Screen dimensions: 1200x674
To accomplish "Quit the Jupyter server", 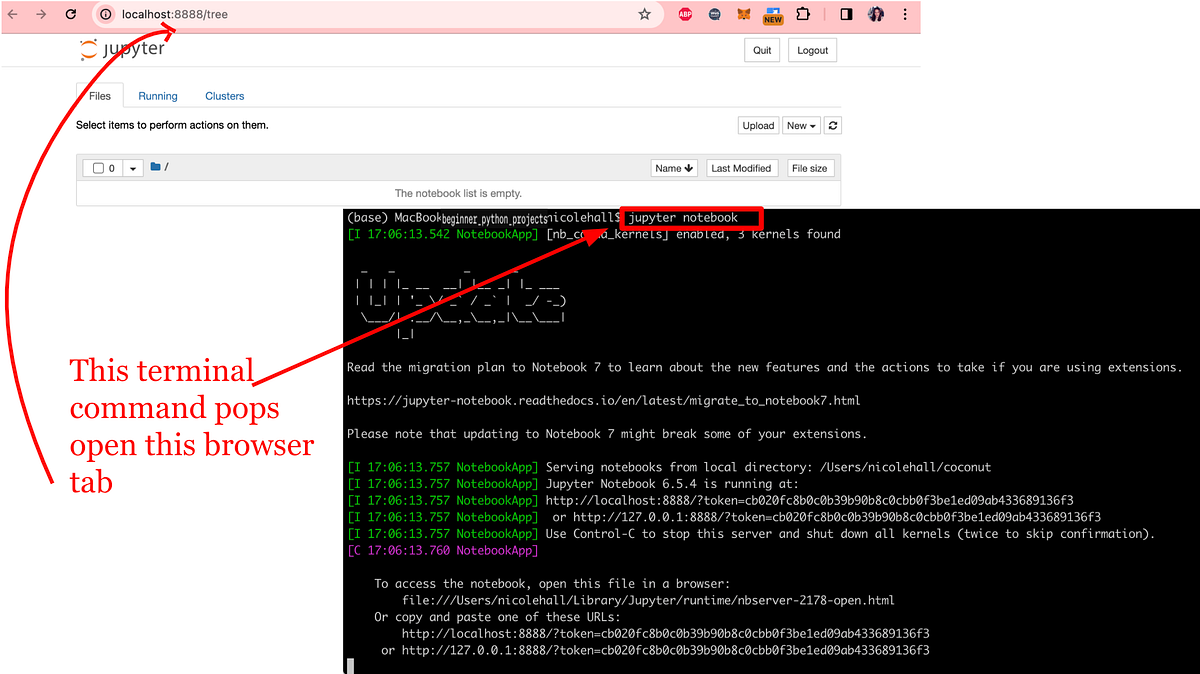I will (x=761, y=49).
